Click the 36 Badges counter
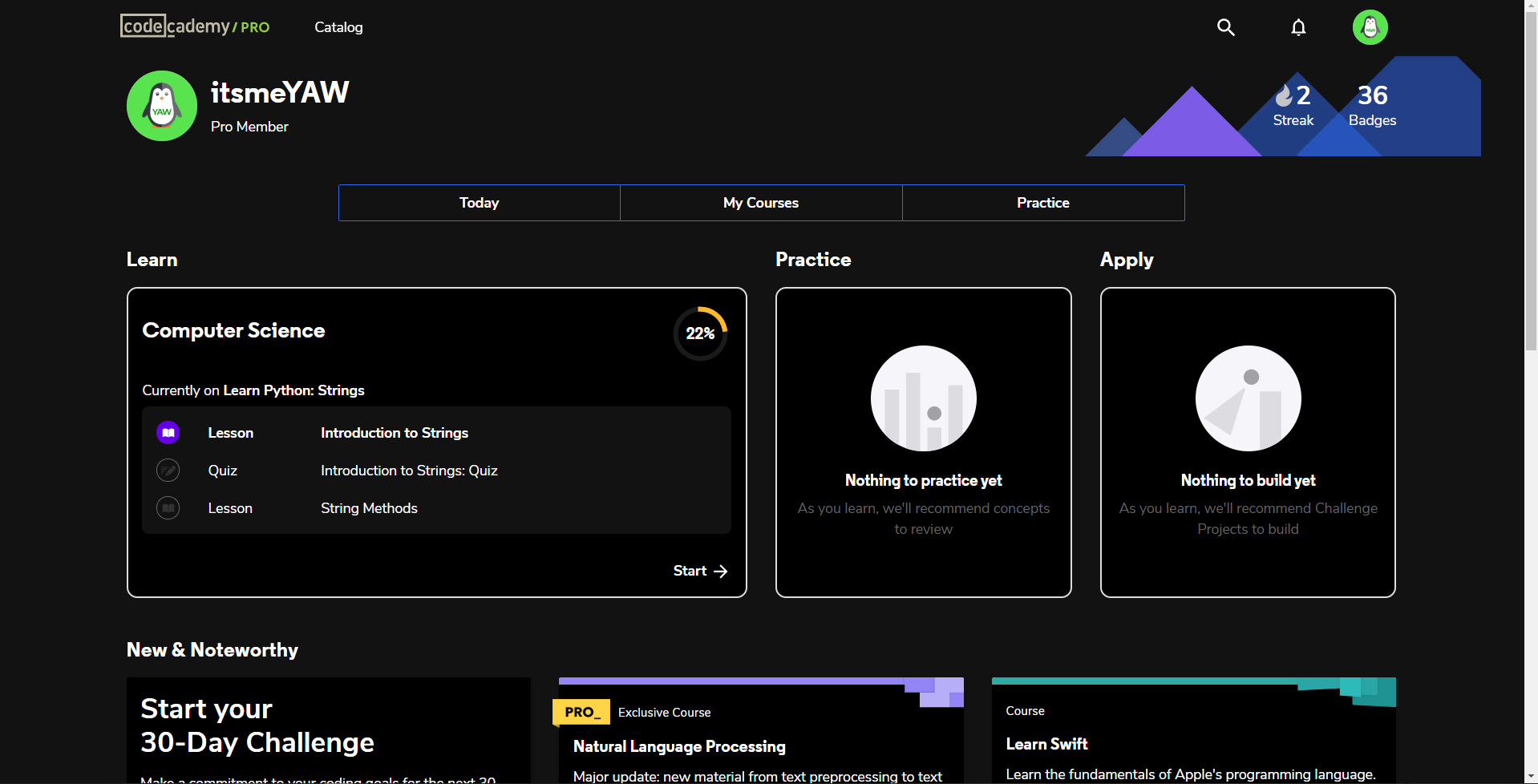The height and width of the screenshot is (784, 1538). click(1372, 105)
